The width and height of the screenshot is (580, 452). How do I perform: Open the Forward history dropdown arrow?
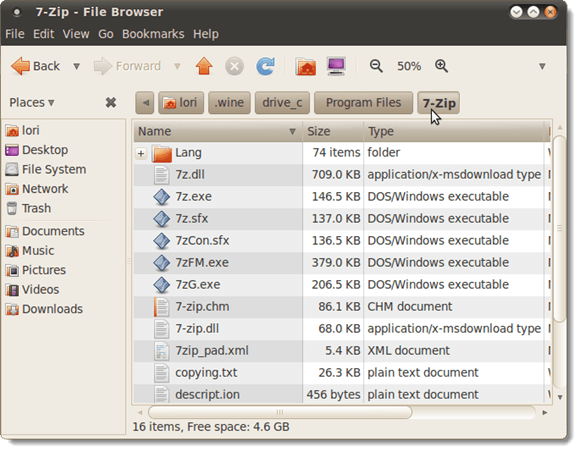coord(177,67)
